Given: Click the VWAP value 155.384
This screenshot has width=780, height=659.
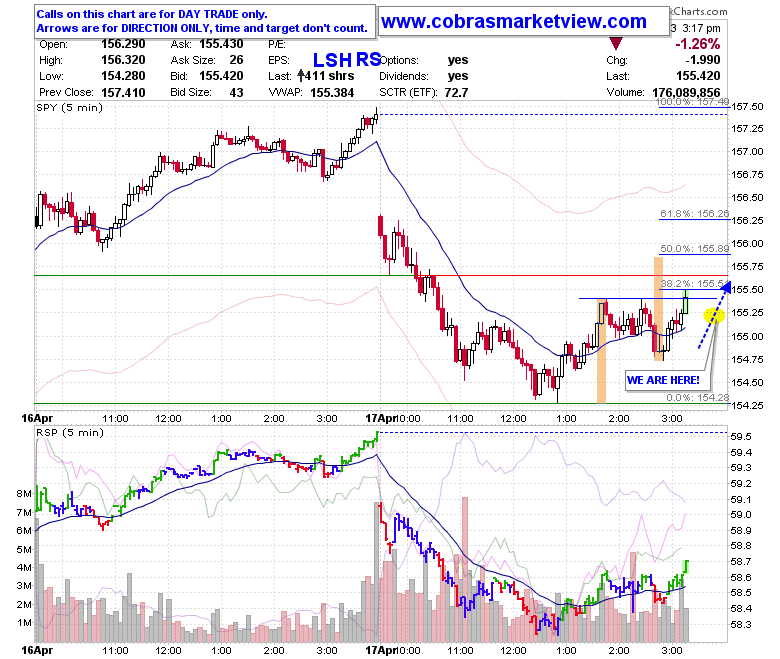Looking at the screenshot, I should click(332, 93).
